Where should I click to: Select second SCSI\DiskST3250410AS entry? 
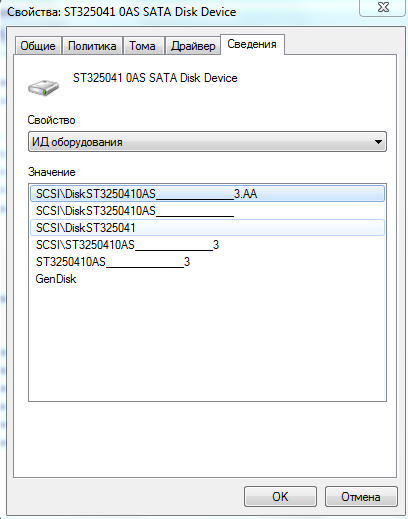click(207, 211)
